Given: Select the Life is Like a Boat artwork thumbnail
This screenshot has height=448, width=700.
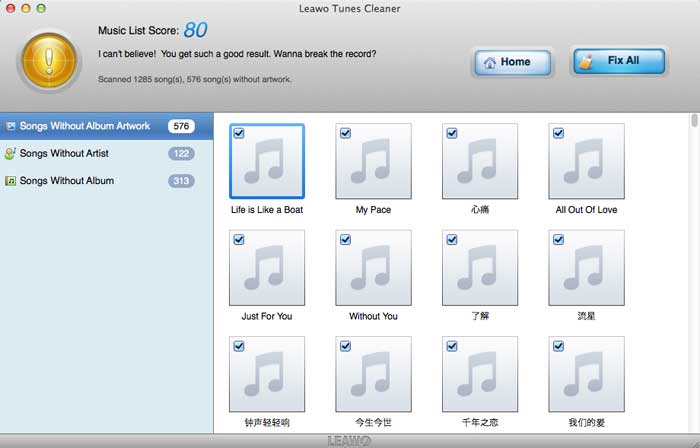Looking at the screenshot, I should coord(267,161).
